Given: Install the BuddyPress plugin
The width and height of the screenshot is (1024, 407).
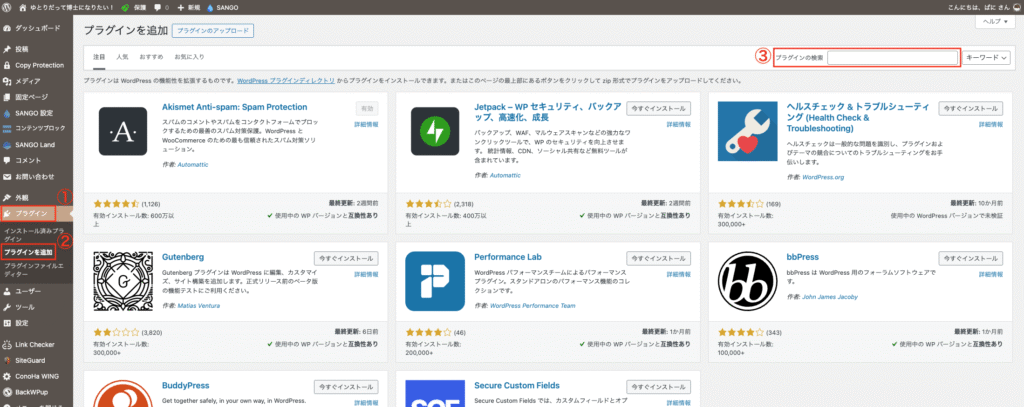Looking at the screenshot, I should (346, 387).
